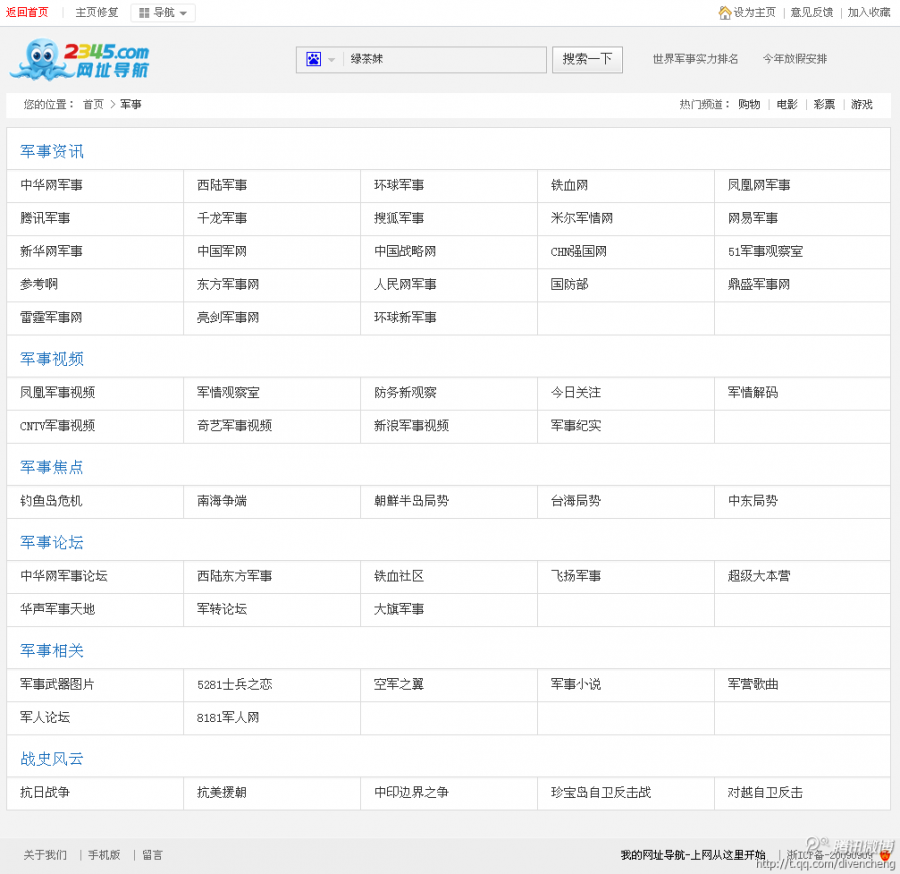Open the 中华网军事论坛 link
The height and width of the screenshot is (874, 900).
(x=64, y=576)
